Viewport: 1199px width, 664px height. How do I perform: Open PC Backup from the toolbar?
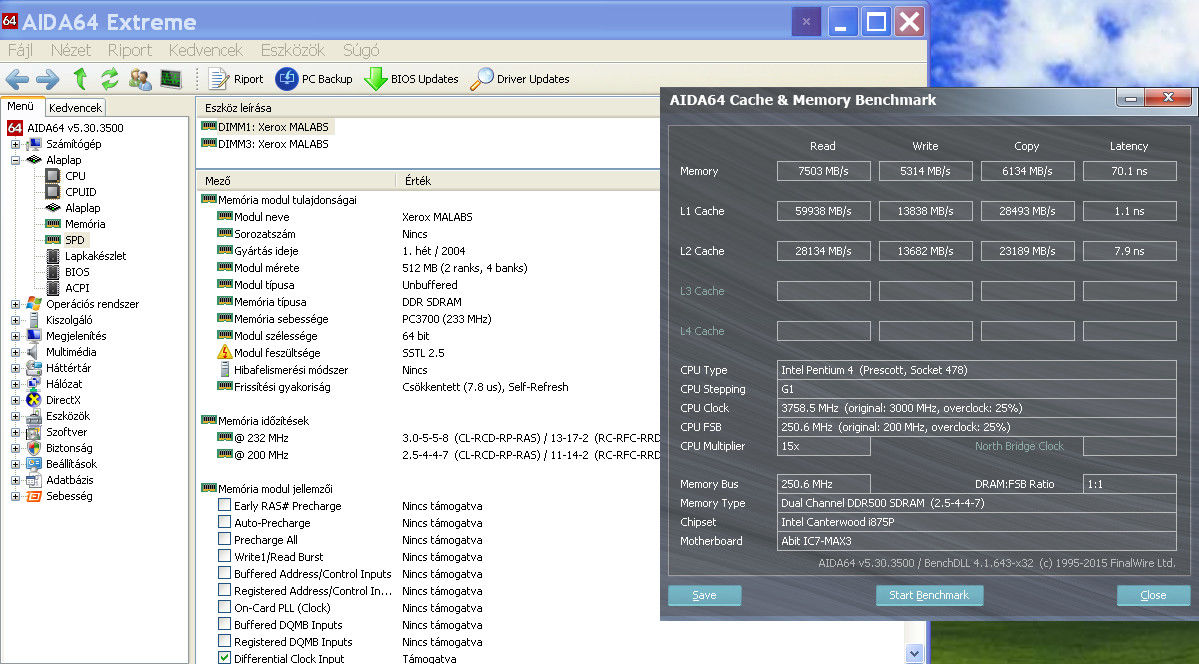[314, 79]
